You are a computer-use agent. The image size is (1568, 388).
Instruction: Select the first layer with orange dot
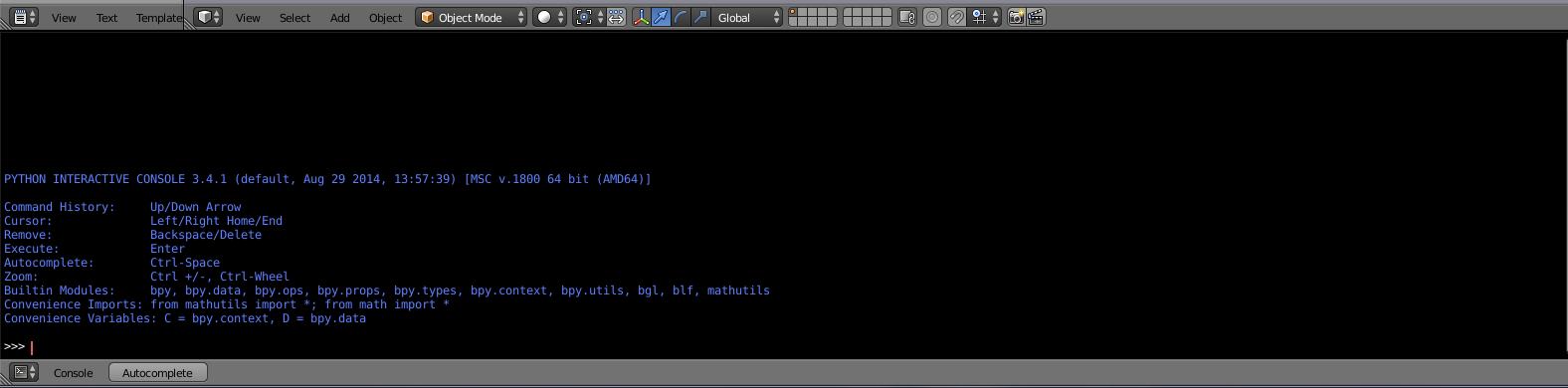point(793,12)
